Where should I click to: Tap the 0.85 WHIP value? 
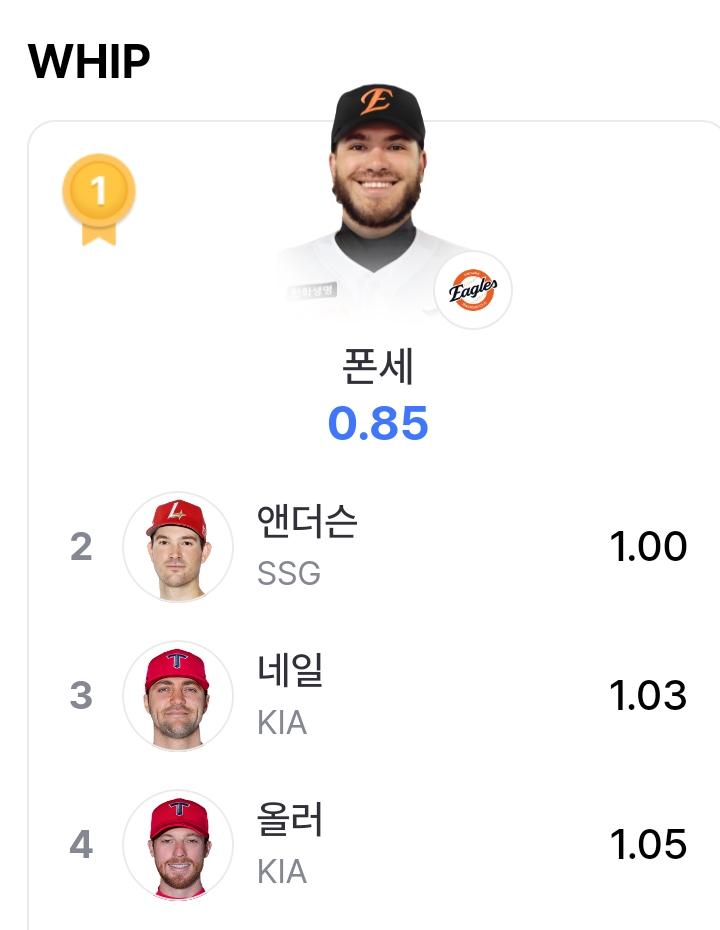378,423
